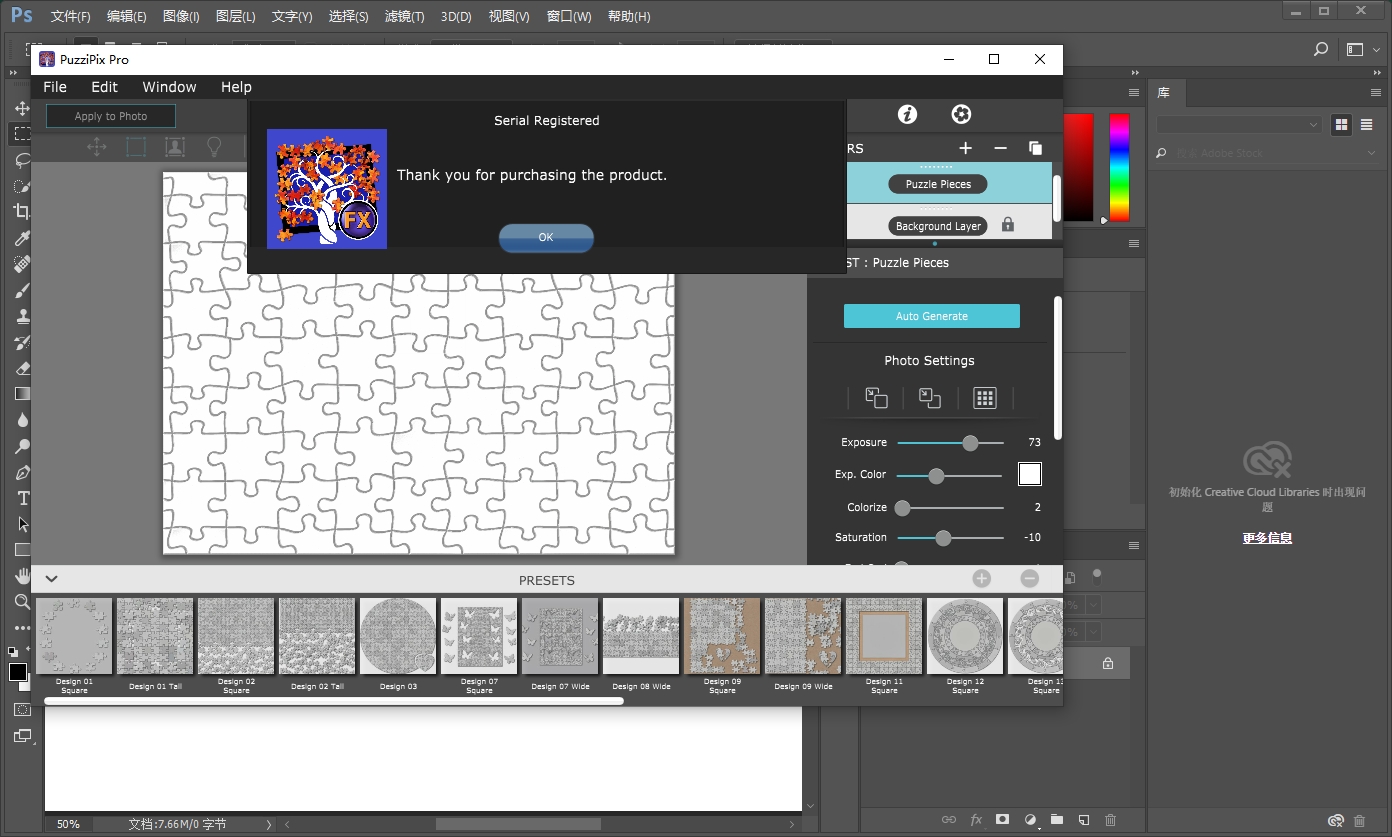Select the Gradient tool

pos(22,394)
